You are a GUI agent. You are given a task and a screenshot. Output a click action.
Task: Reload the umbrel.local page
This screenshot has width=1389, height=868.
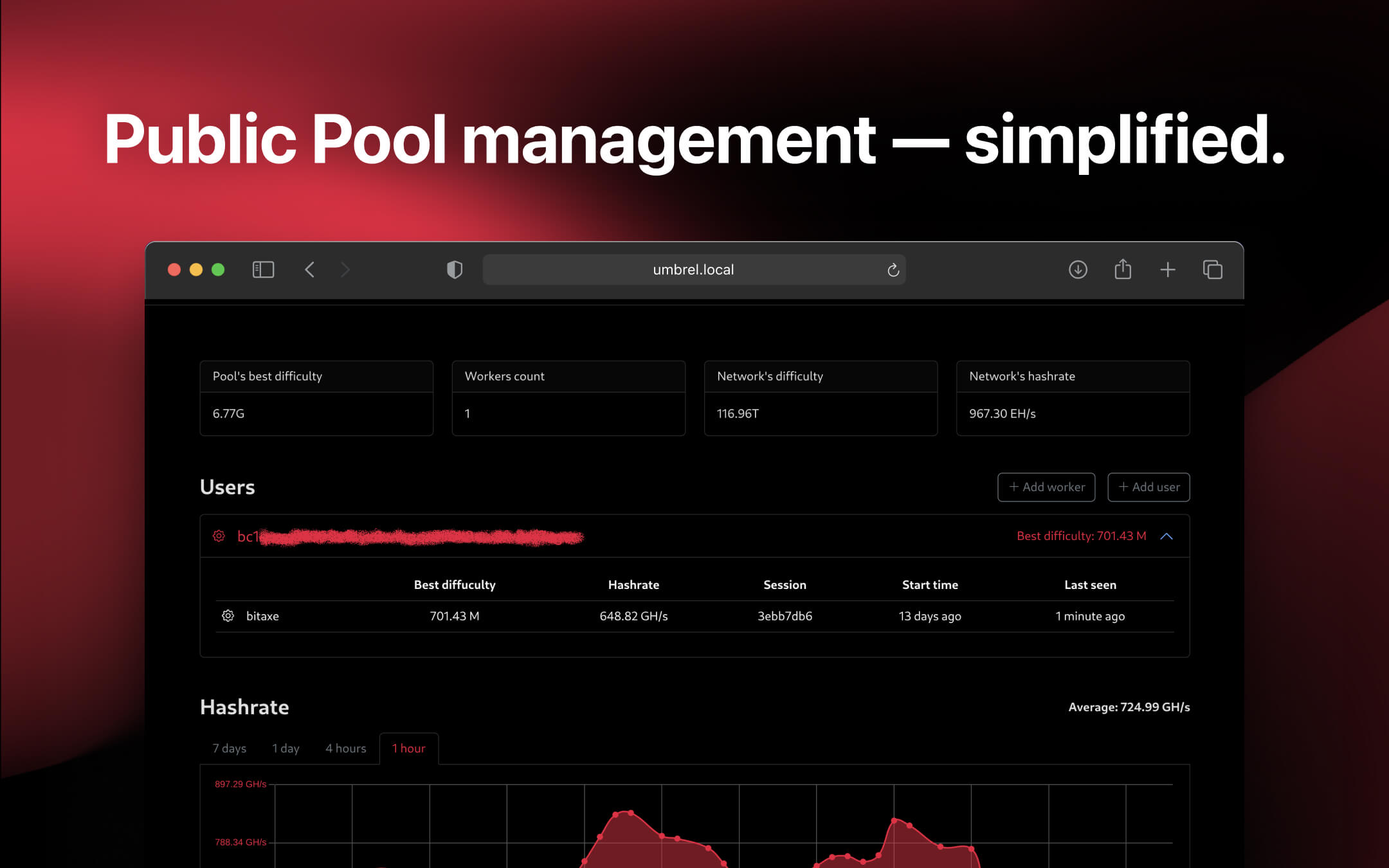click(893, 269)
